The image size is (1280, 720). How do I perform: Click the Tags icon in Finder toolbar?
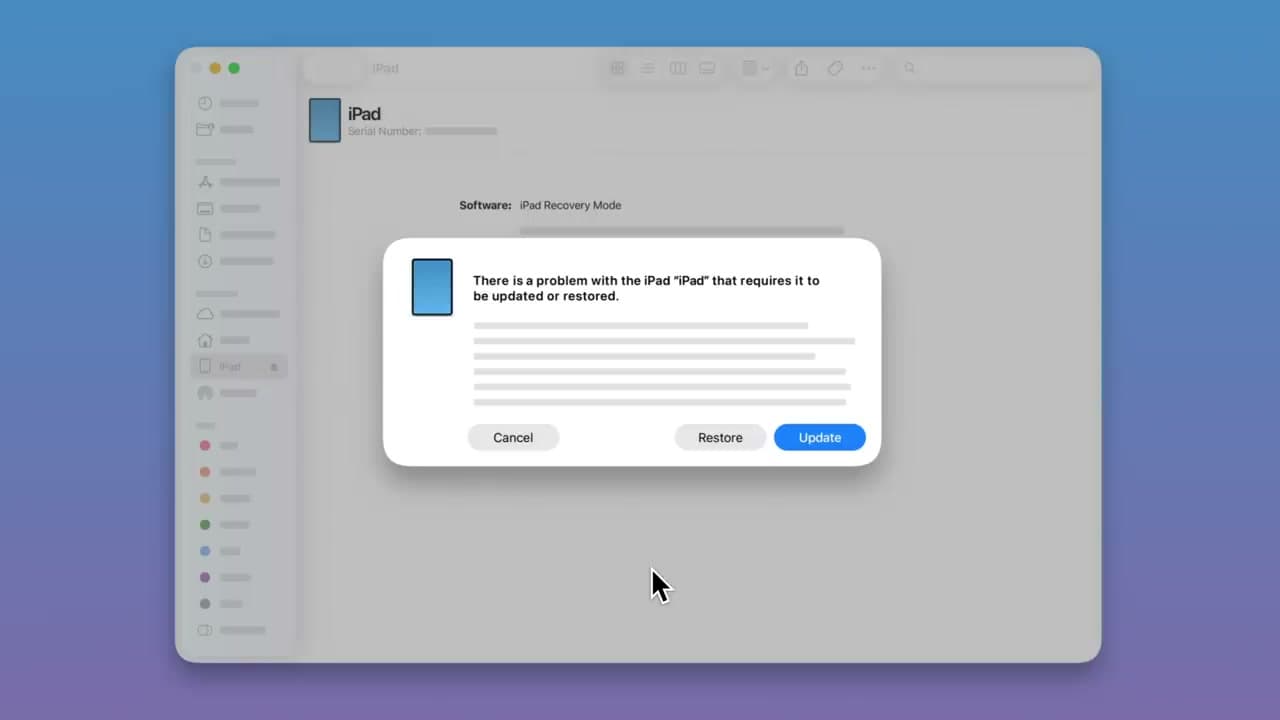[834, 68]
